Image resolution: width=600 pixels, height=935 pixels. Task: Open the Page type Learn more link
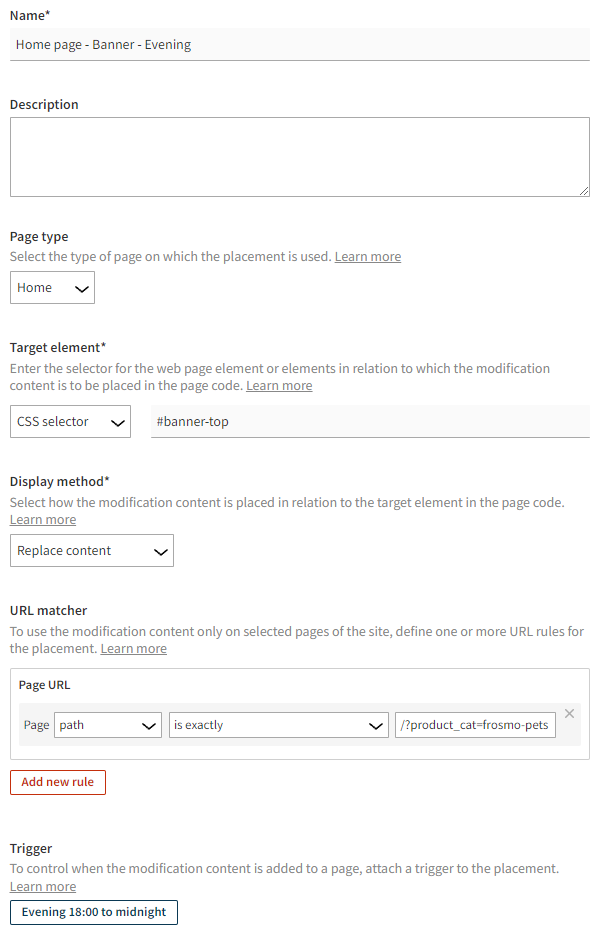(x=367, y=256)
